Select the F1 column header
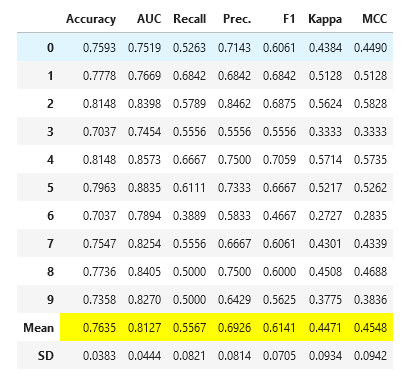 (x=289, y=19)
